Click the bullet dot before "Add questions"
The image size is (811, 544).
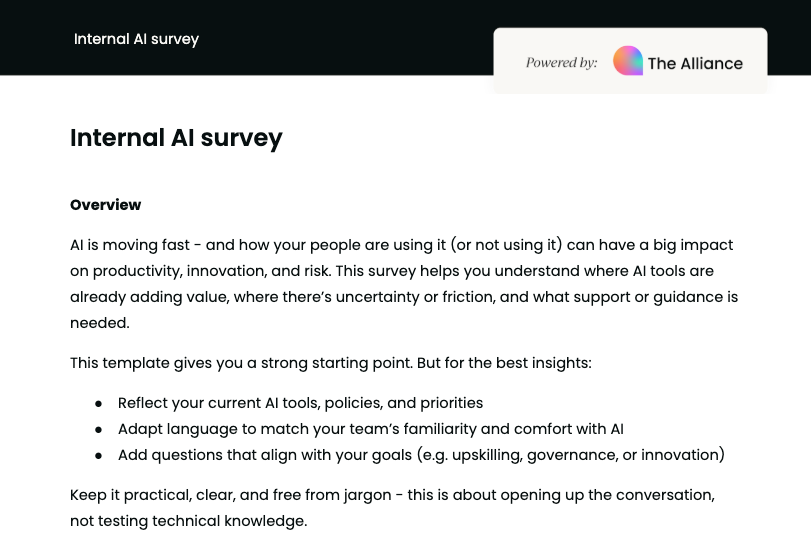click(99, 455)
